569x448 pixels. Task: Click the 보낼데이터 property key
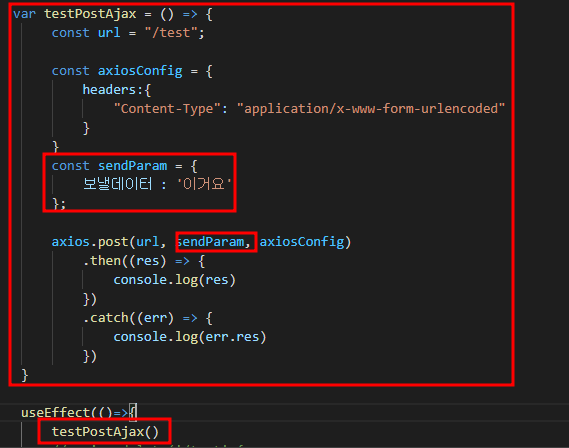tap(118, 184)
